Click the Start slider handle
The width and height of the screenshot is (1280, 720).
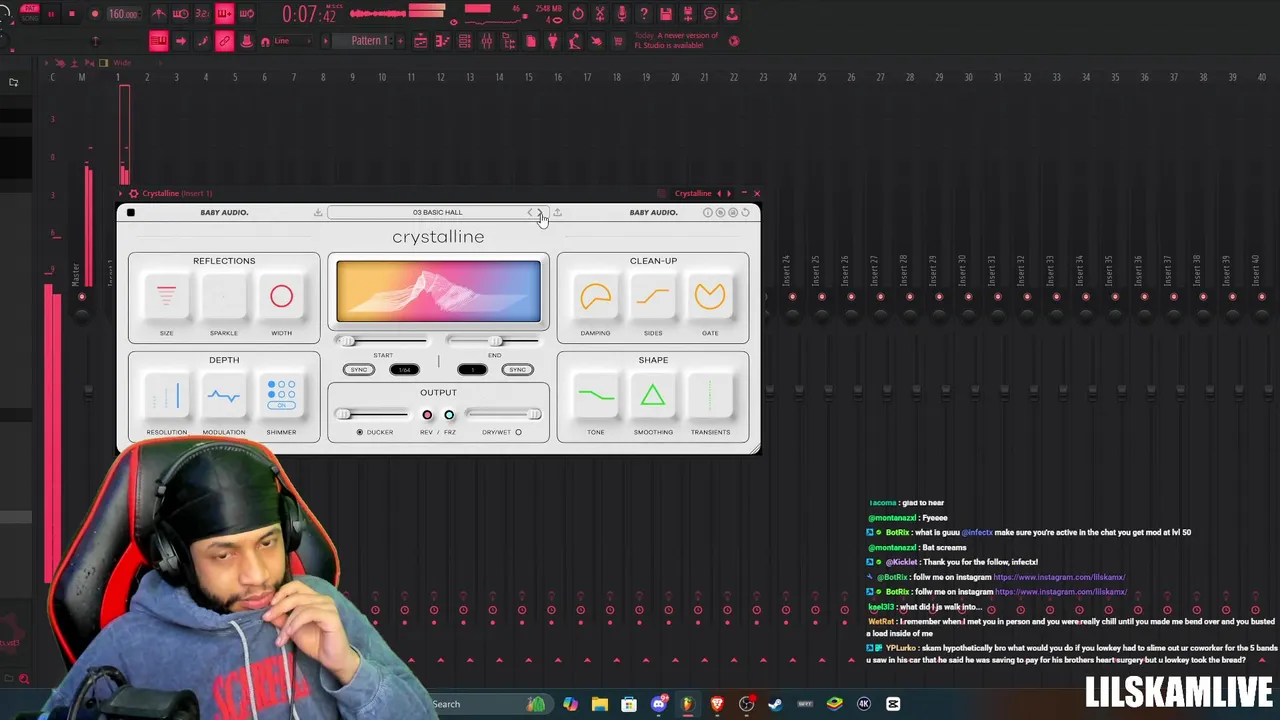tap(347, 341)
